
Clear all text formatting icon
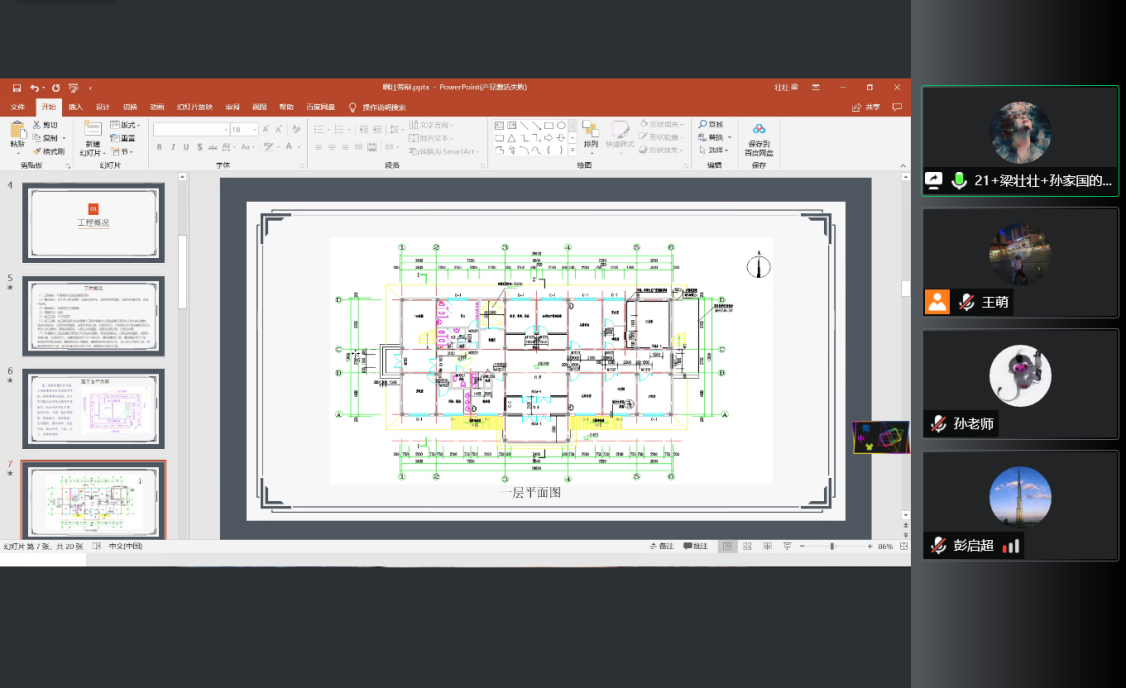click(x=296, y=129)
